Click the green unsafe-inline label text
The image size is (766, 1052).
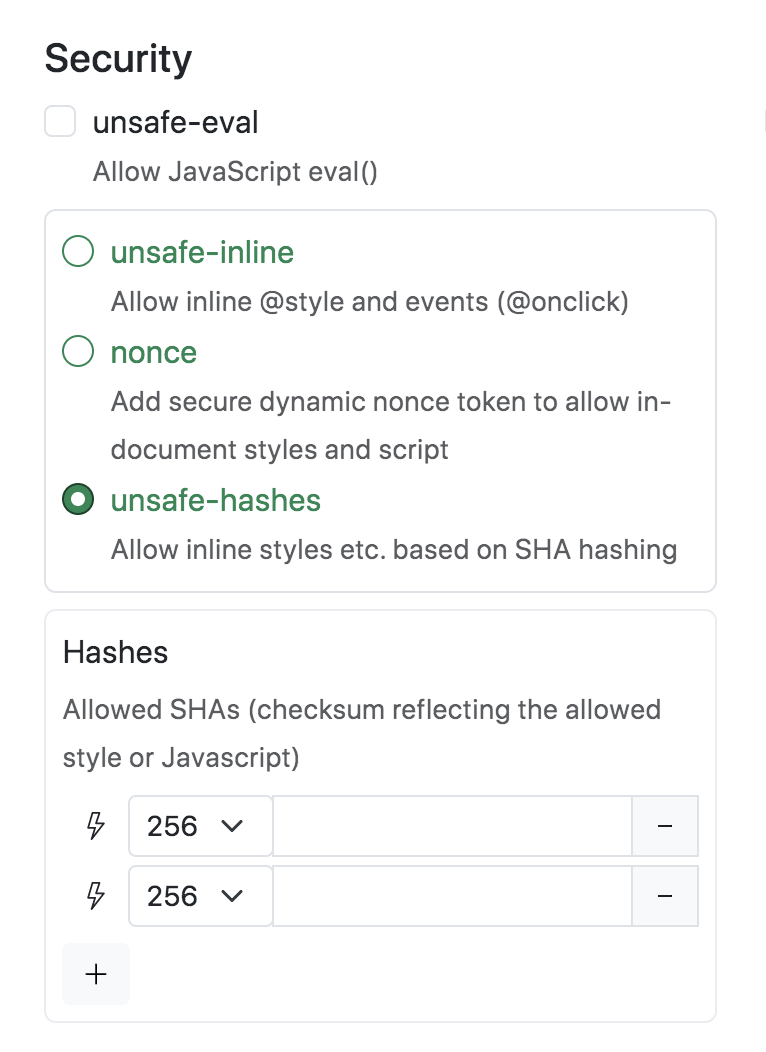coord(202,252)
